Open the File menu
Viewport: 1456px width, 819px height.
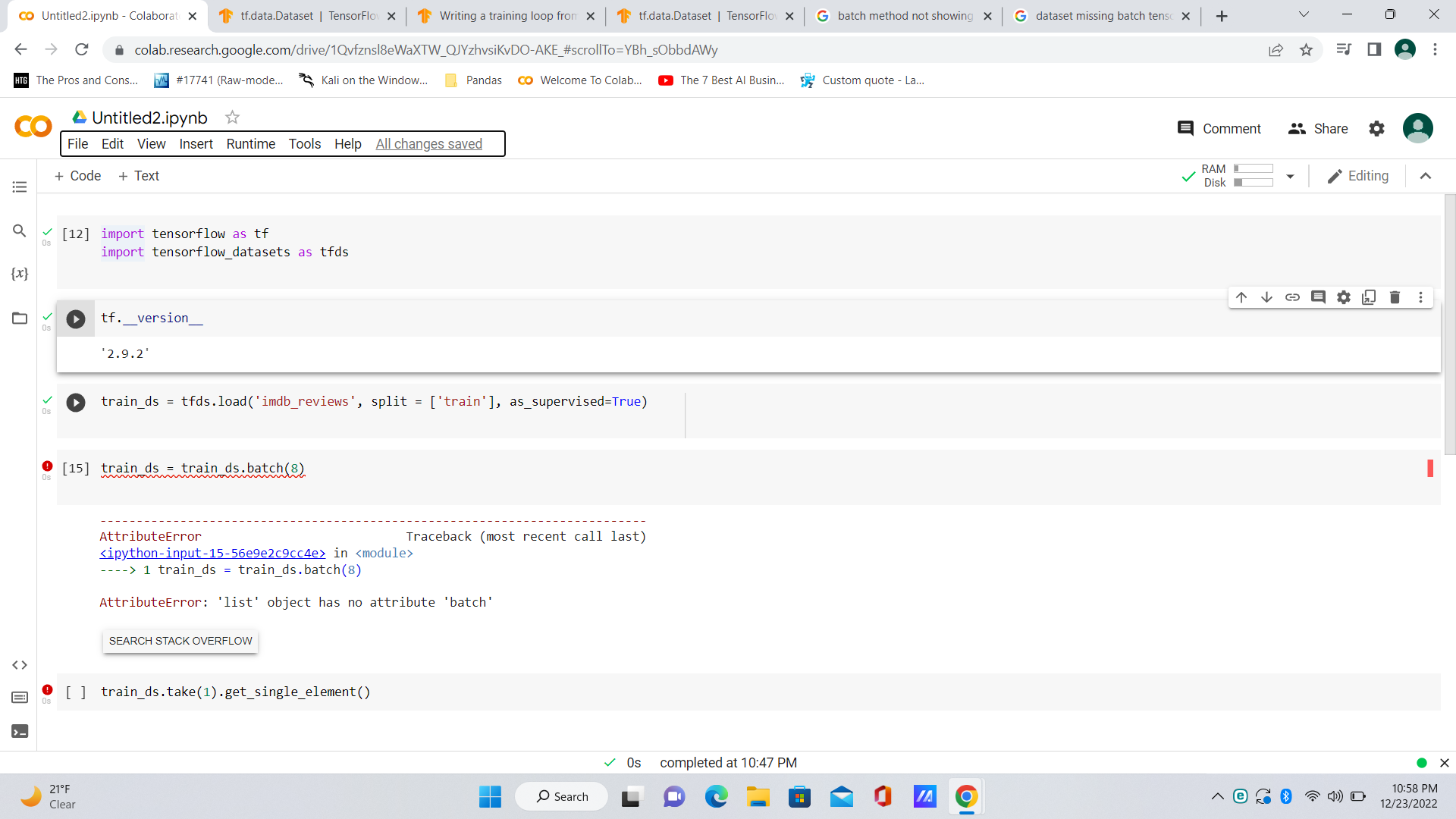(77, 144)
